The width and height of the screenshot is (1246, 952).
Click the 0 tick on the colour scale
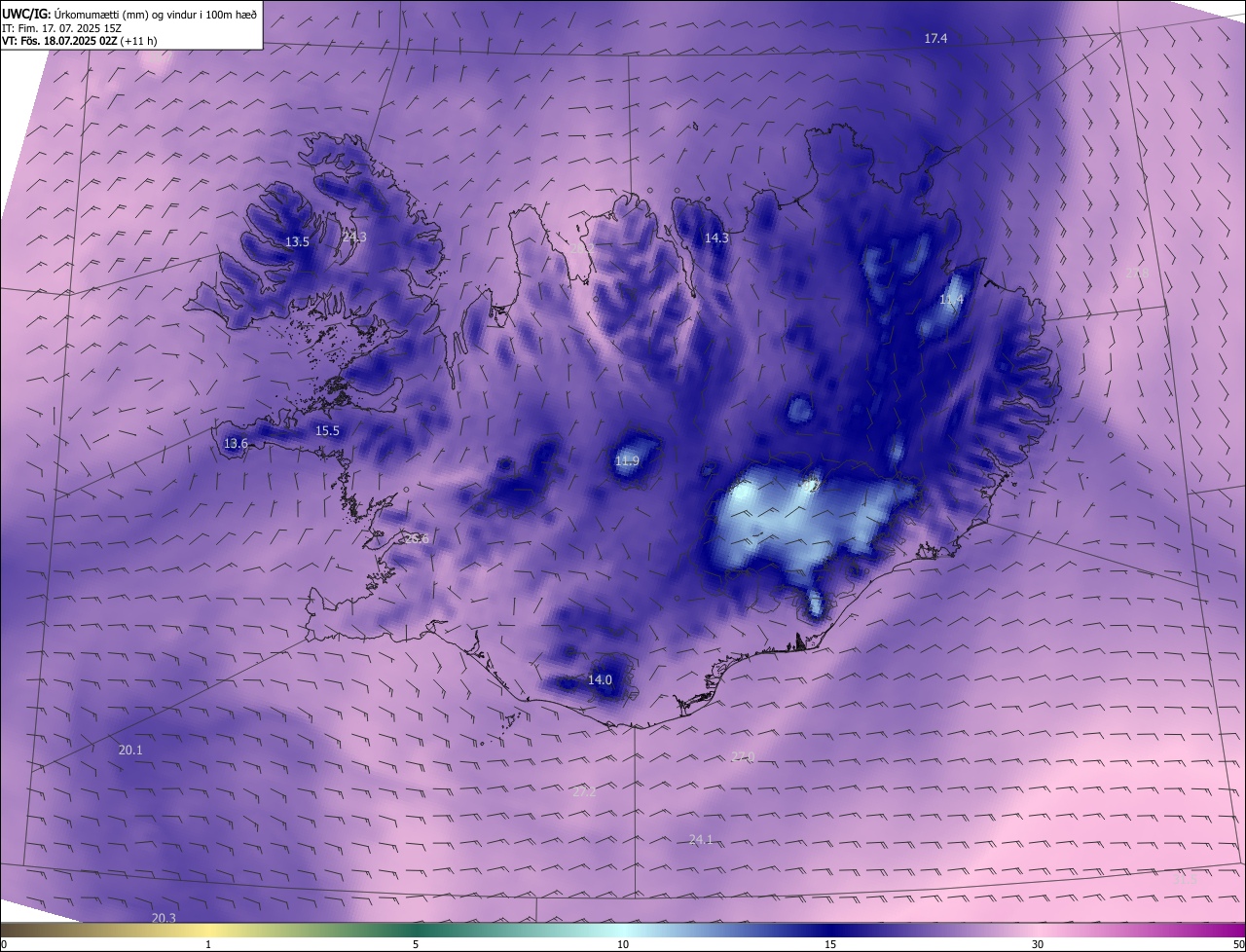click(x=4, y=944)
